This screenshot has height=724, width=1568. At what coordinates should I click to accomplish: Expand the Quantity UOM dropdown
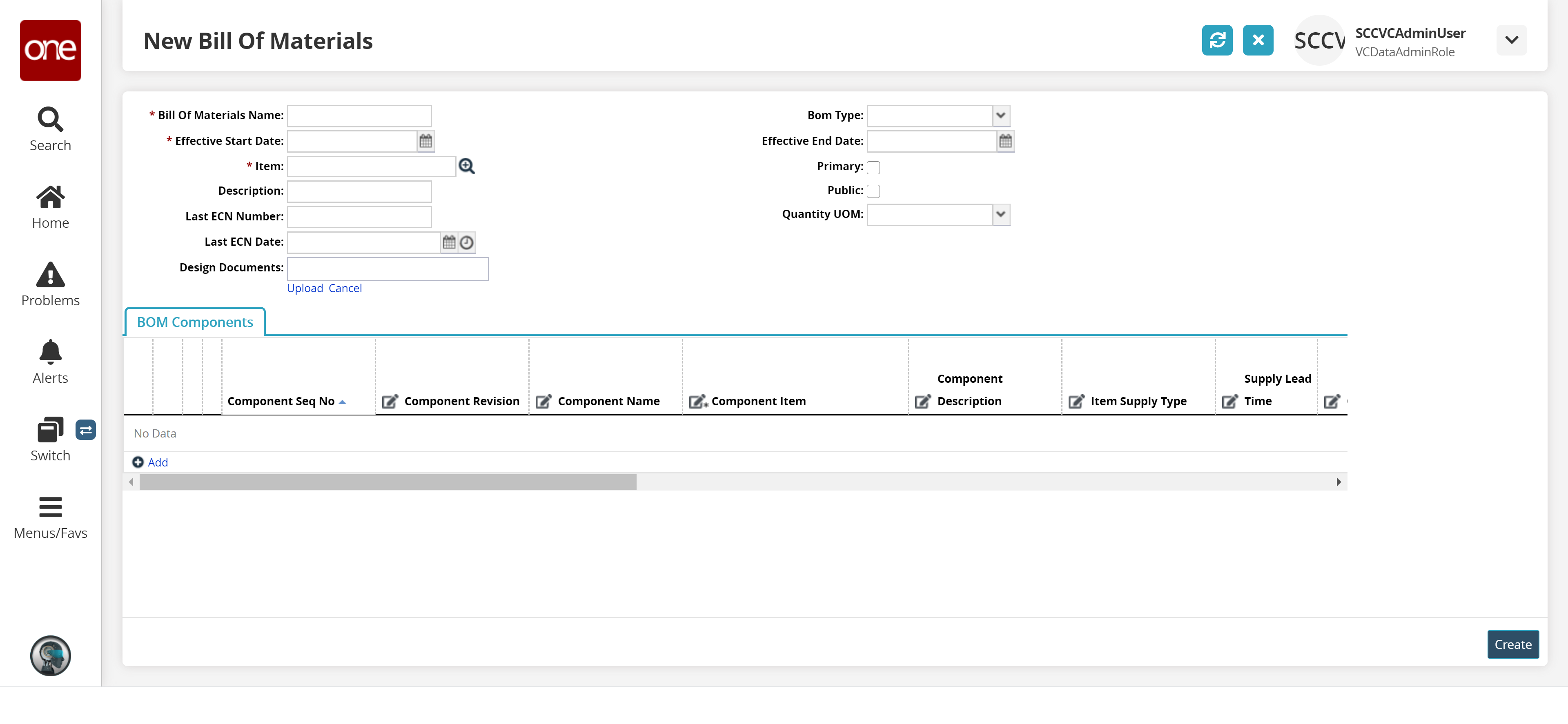(1000, 214)
